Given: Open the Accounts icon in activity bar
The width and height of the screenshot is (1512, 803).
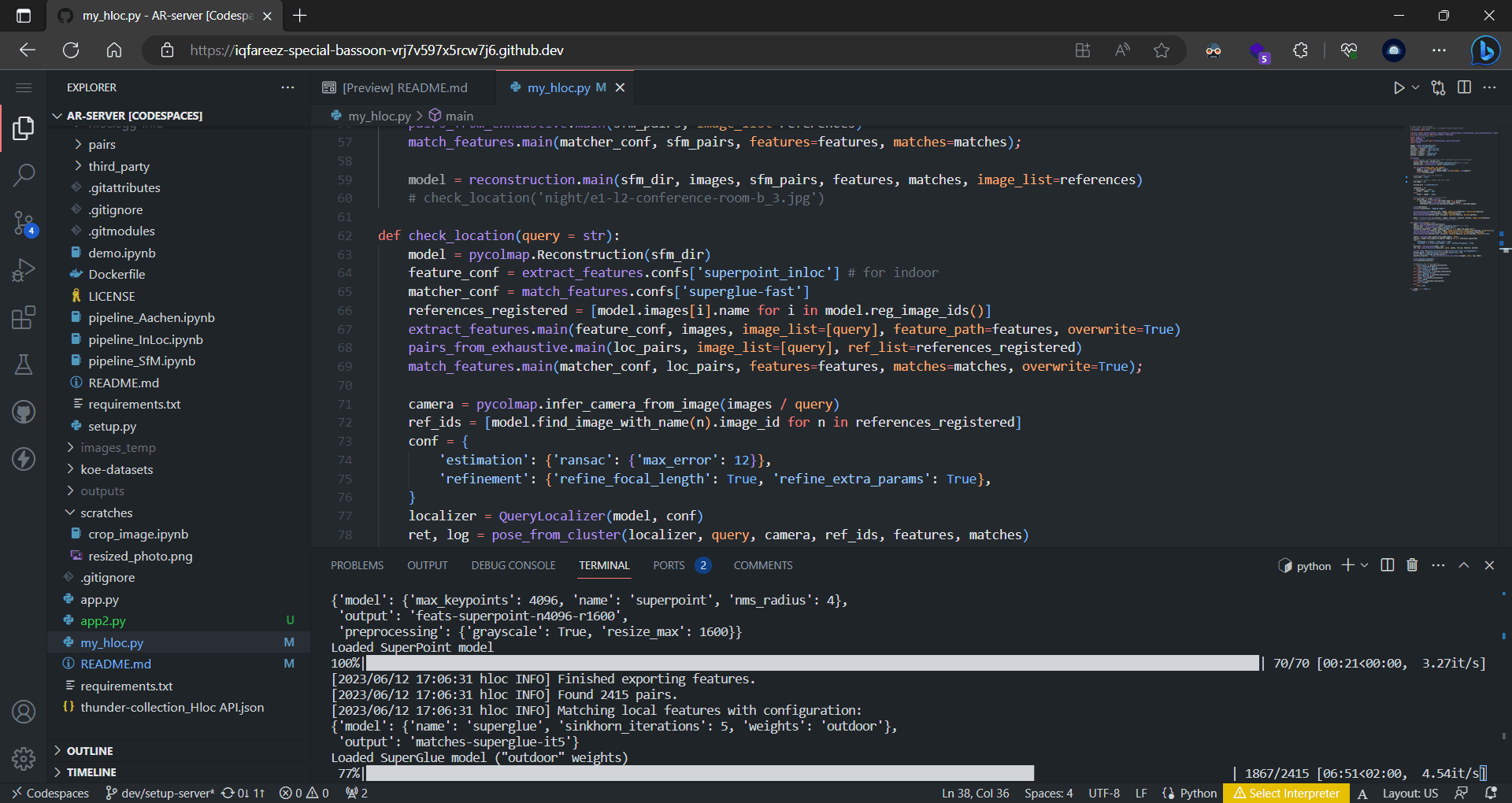Looking at the screenshot, I should [x=24, y=712].
